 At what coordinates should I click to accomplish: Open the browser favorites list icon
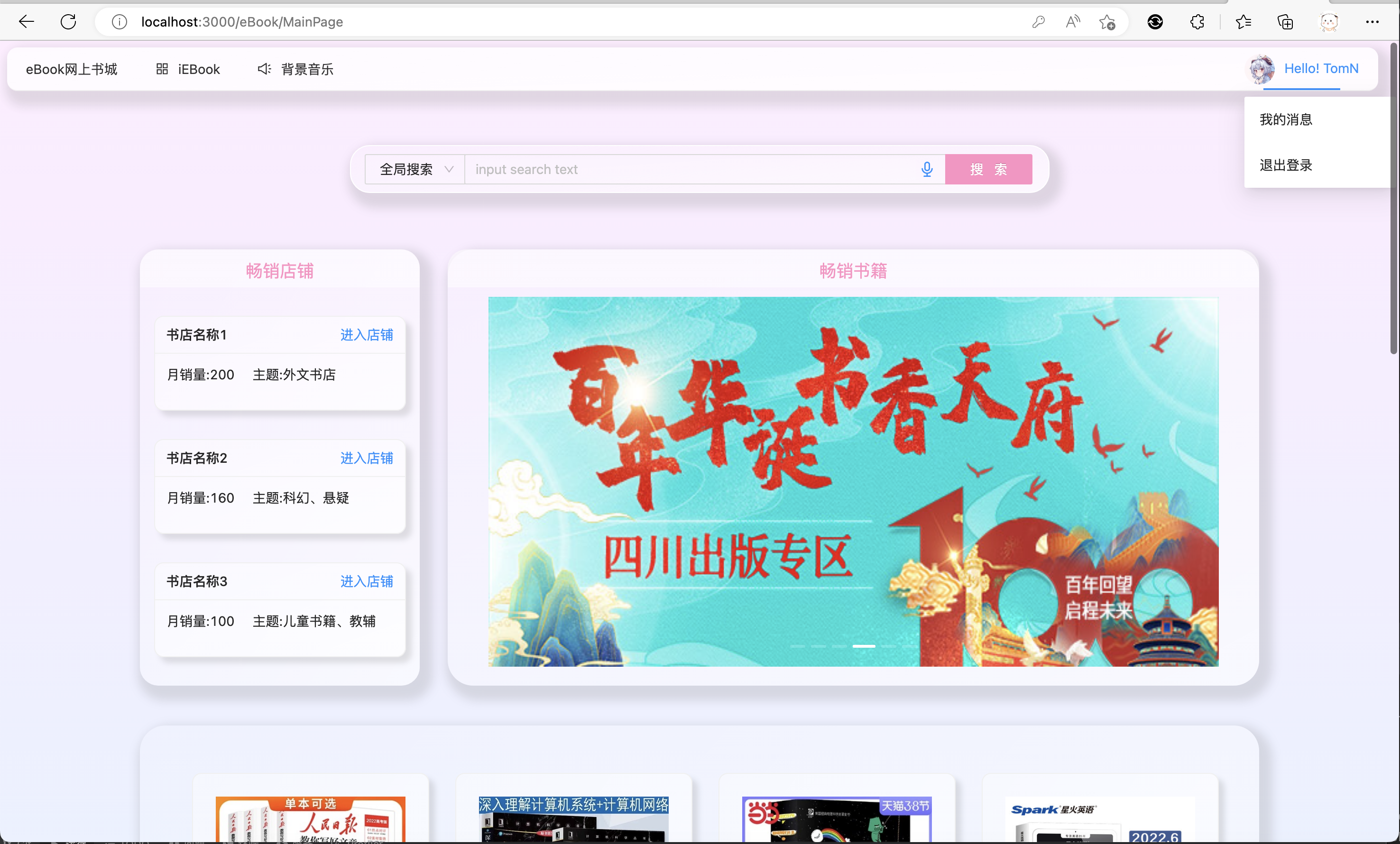[x=1243, y=22]
